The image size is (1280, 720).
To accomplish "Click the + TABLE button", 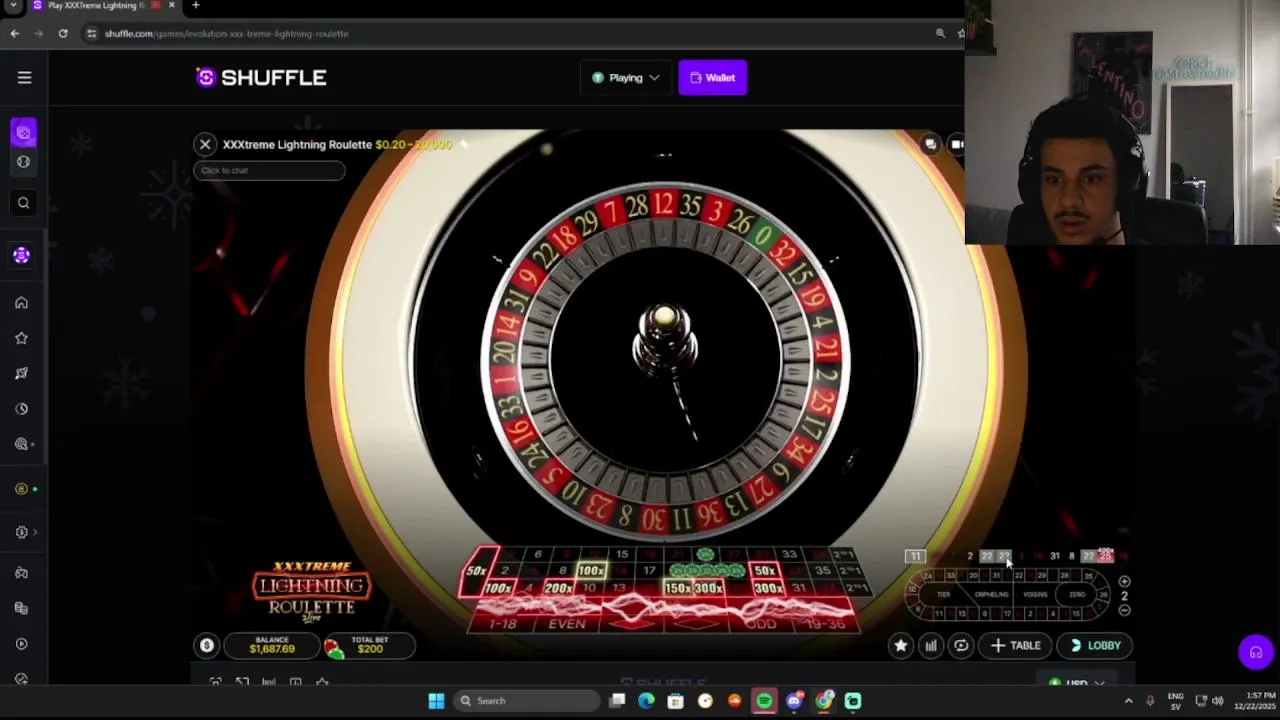I will pyautogui.click(x=1015, y=646).
